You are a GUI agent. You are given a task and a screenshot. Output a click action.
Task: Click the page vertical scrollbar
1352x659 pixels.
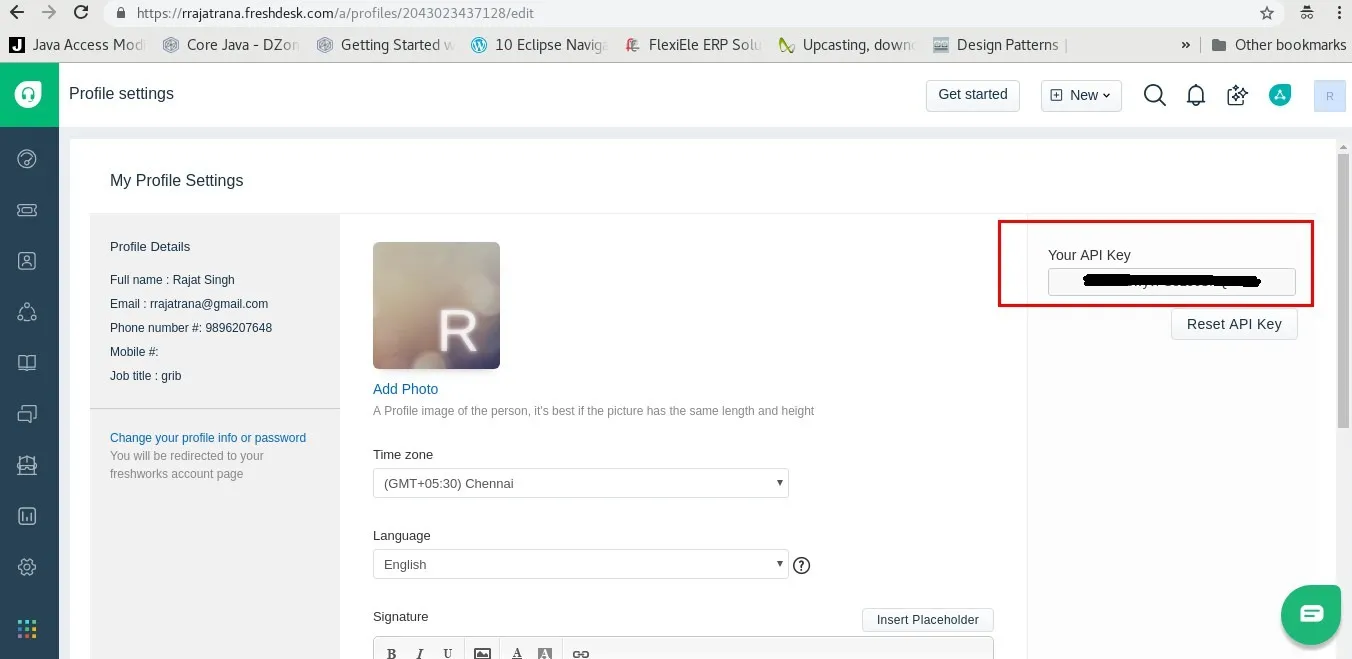pyautogui.click(x=1343, y=290)
